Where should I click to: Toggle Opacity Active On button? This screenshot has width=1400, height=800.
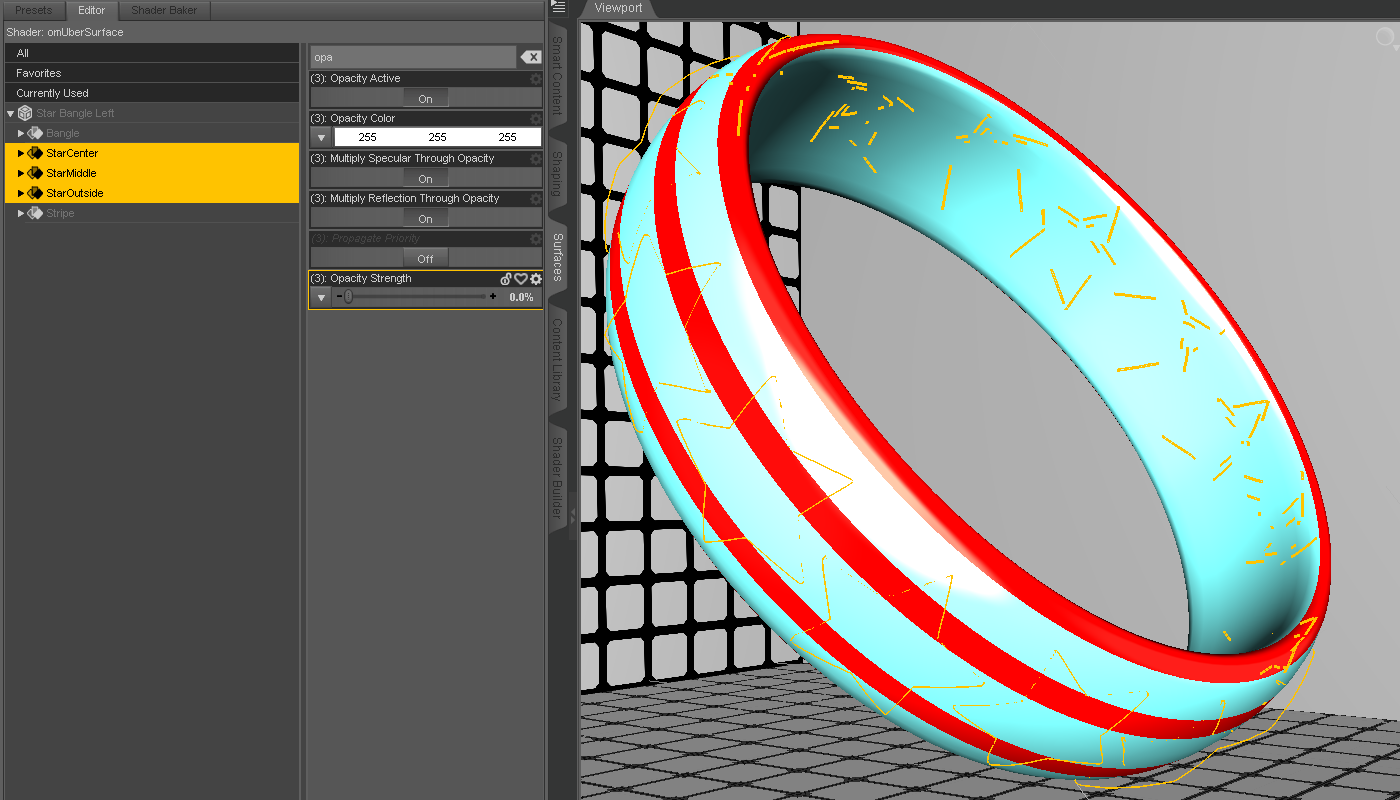426,99
